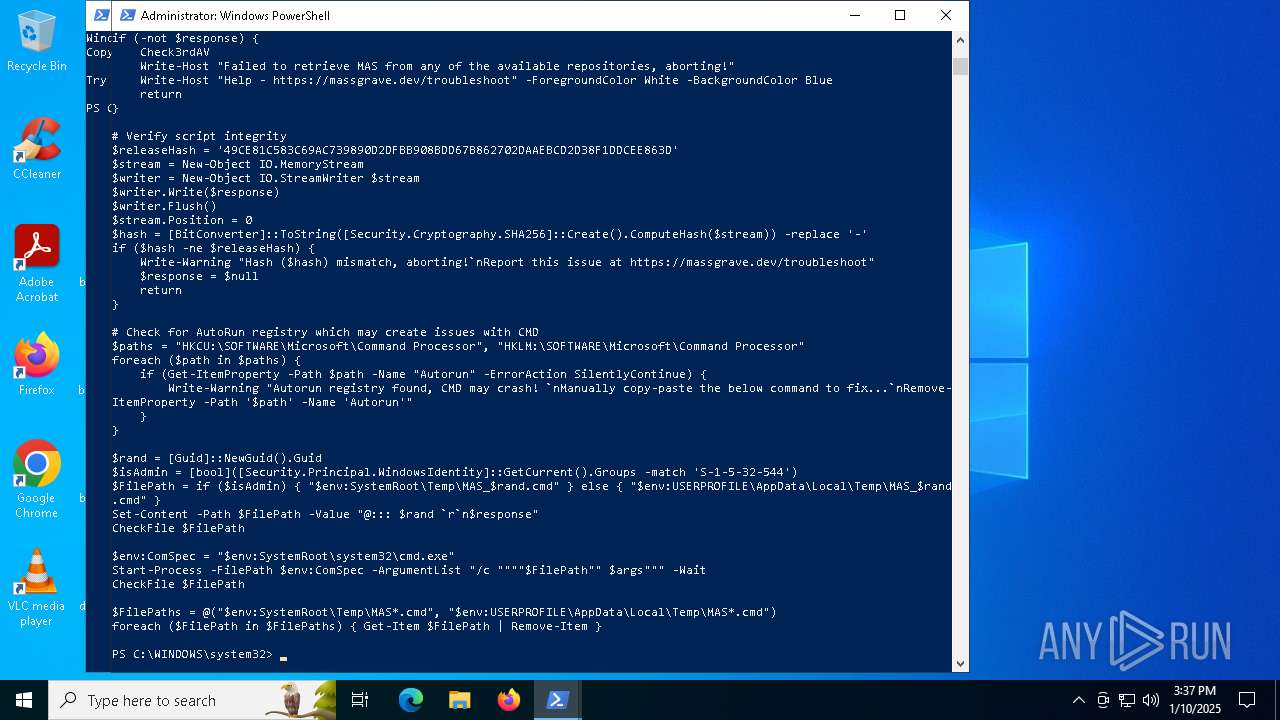Open the Adobe Acrobat desktop shortcut

pyautogui.click(x=37, y=264)
